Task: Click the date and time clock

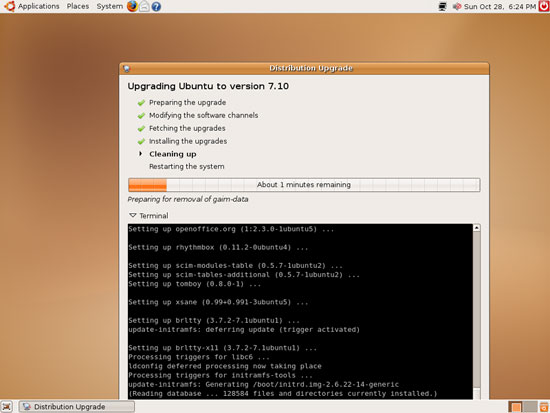Action: [x=500, y=6]
